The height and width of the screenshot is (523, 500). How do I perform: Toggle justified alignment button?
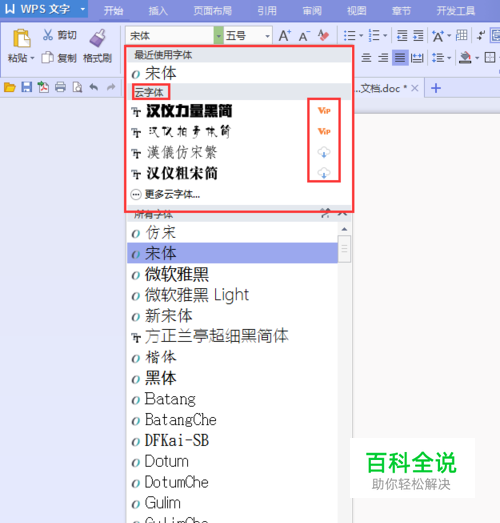pos(400,58)
